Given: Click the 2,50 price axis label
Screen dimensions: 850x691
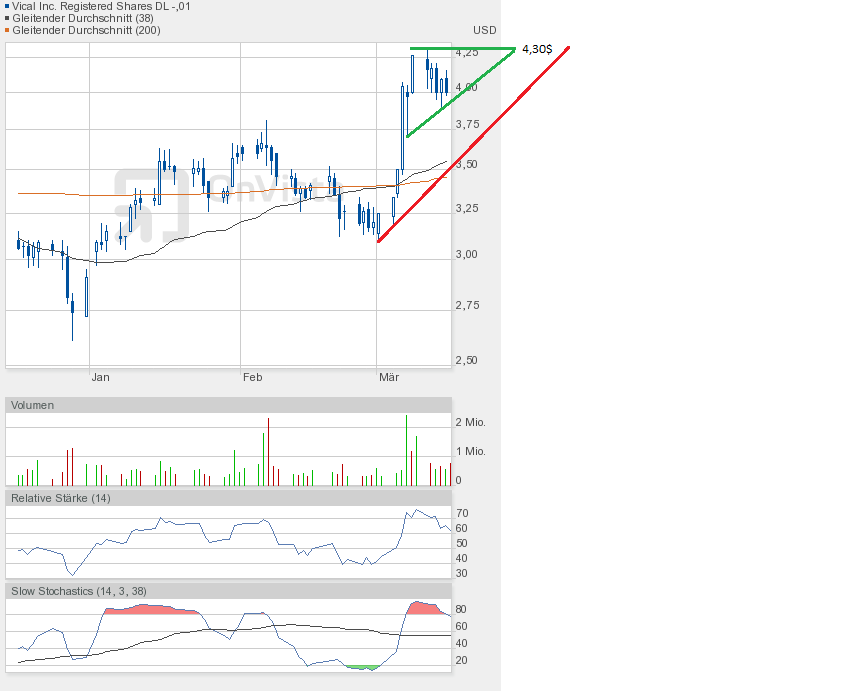Looking at the screenshot, I should click(466, 360).
